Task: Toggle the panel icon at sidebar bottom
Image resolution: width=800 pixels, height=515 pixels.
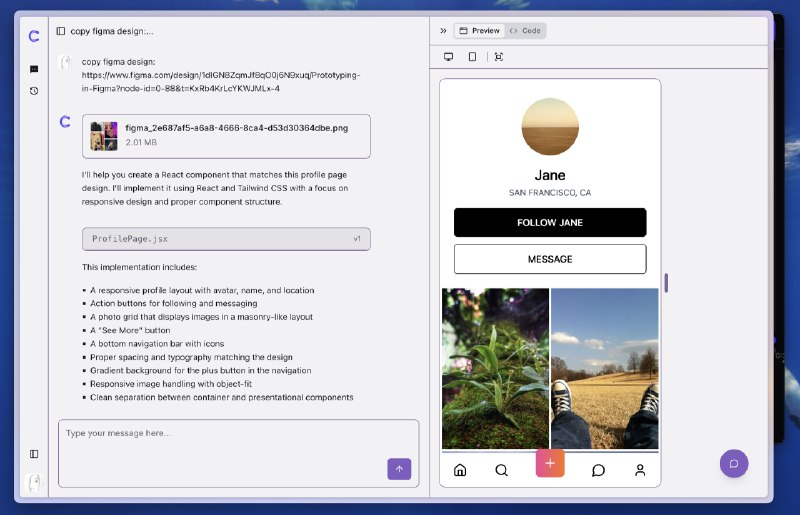Action: click(x=34, y=454)
